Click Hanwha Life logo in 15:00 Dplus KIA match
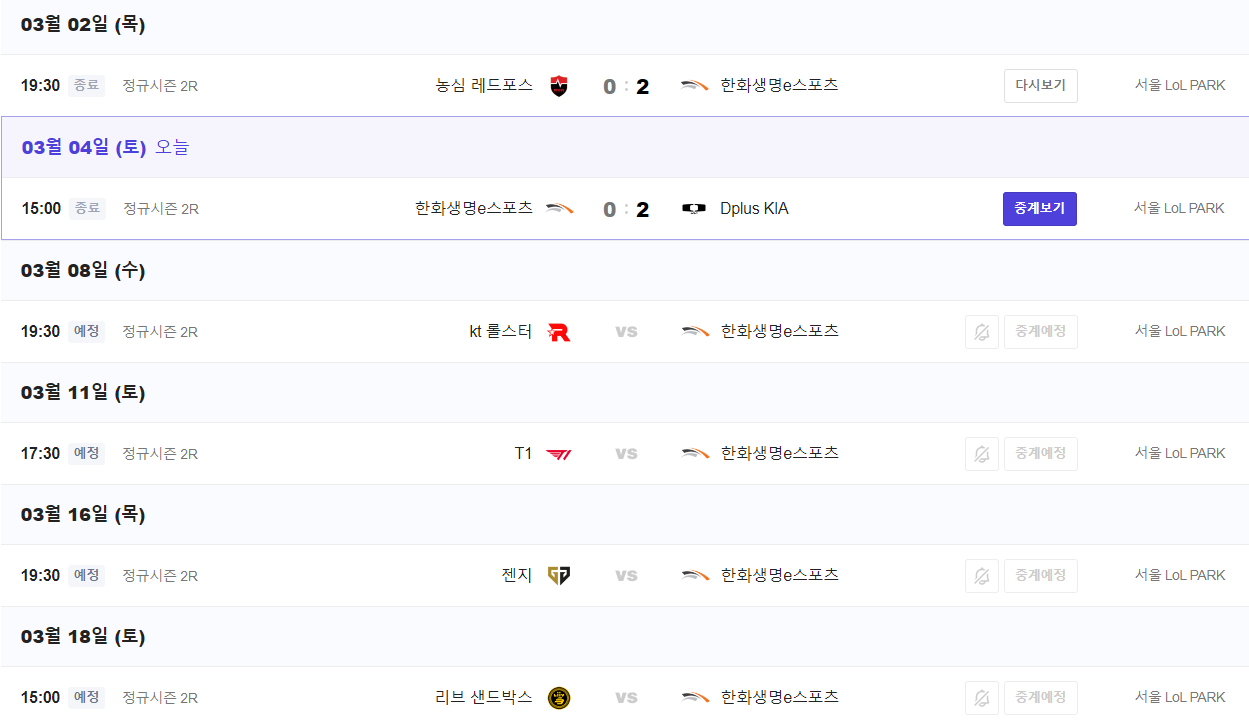Screen dimensions: 1249x723 [x=560, y=209]
